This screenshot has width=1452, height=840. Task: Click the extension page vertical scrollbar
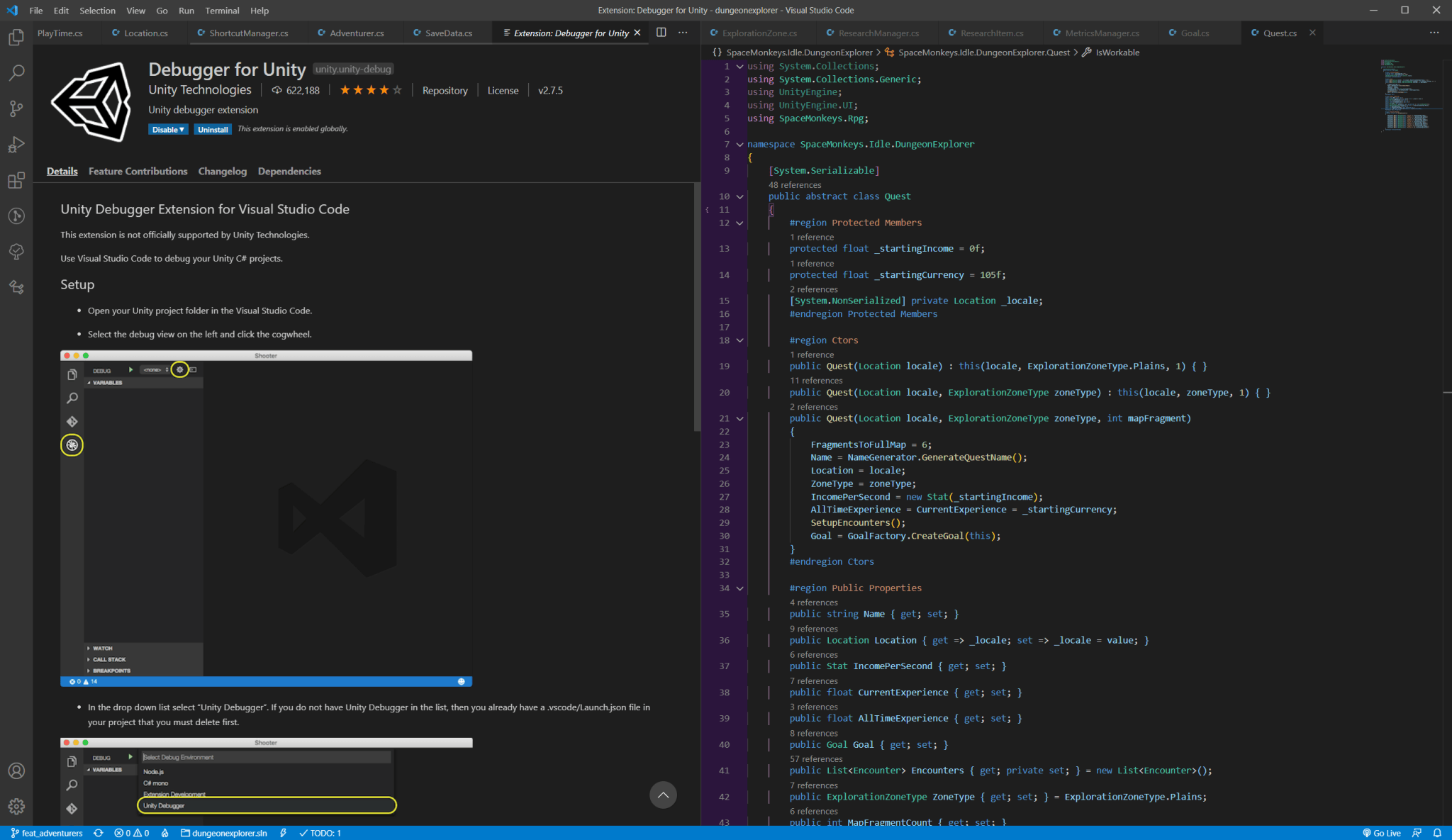[x=697, y=307]
